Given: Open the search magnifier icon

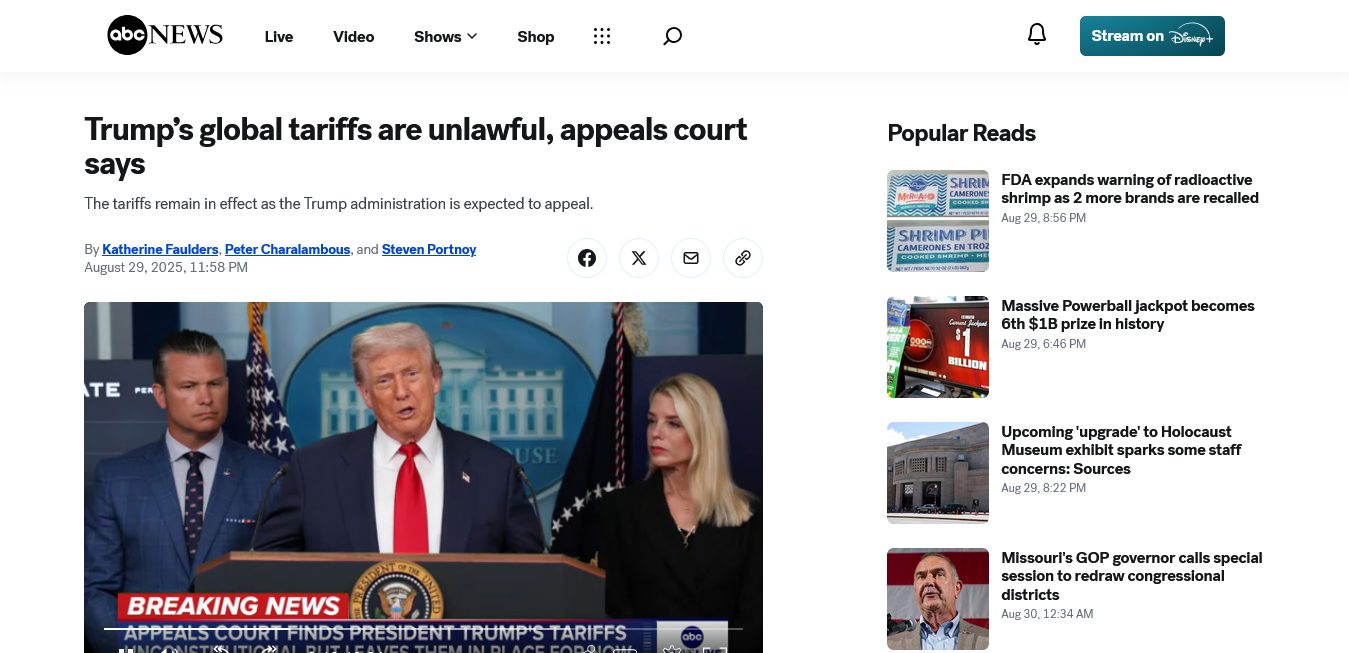Looking at the screenshot, I should click(673, 36).
